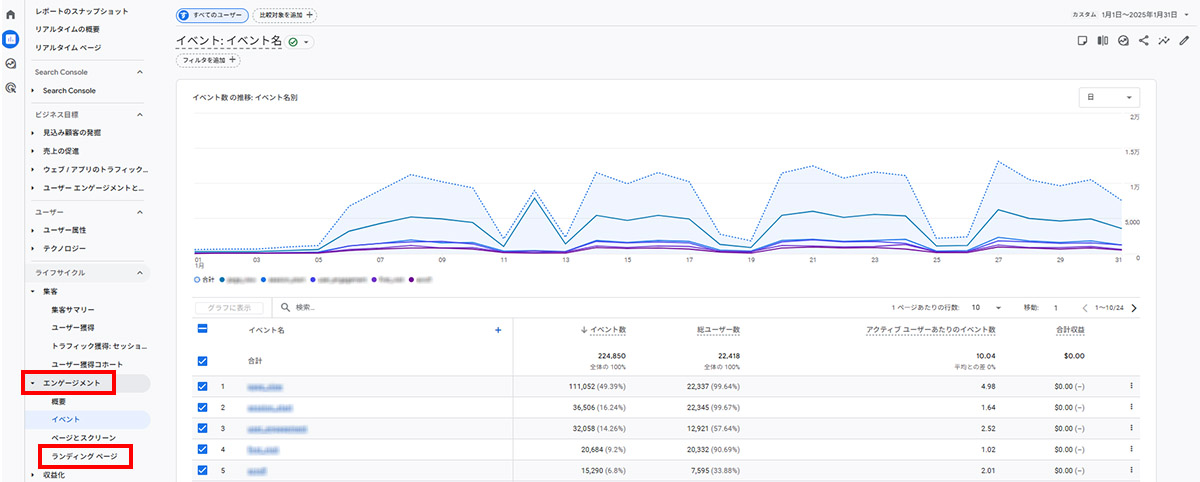
Task: Open the 日 granularity dropdown
Action: click(1110, 97)
